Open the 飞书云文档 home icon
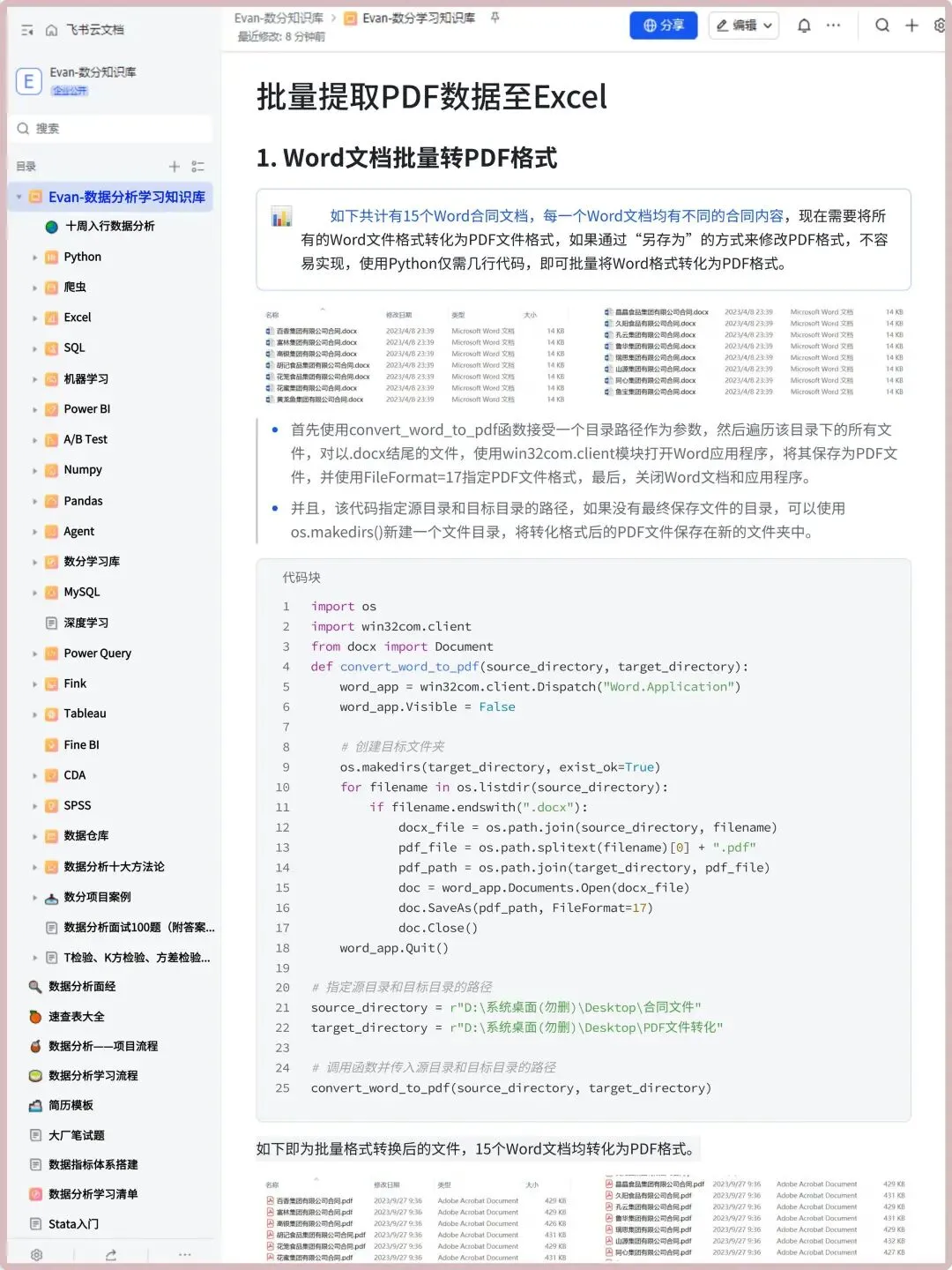Viewport: 952px width, 1270px height. [x=51, y=30]
